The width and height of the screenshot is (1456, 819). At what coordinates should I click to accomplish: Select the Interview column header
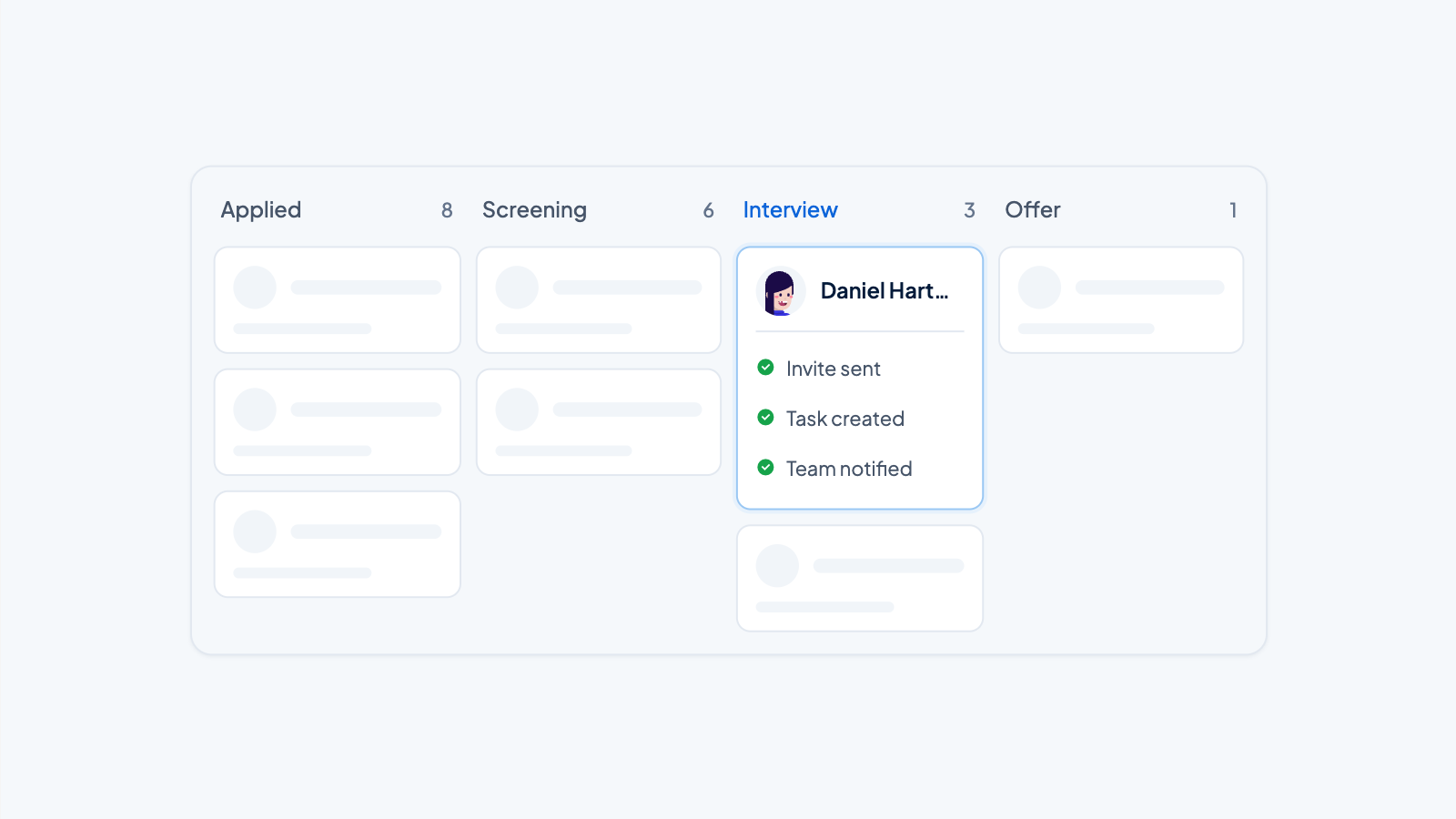point(790,210)
